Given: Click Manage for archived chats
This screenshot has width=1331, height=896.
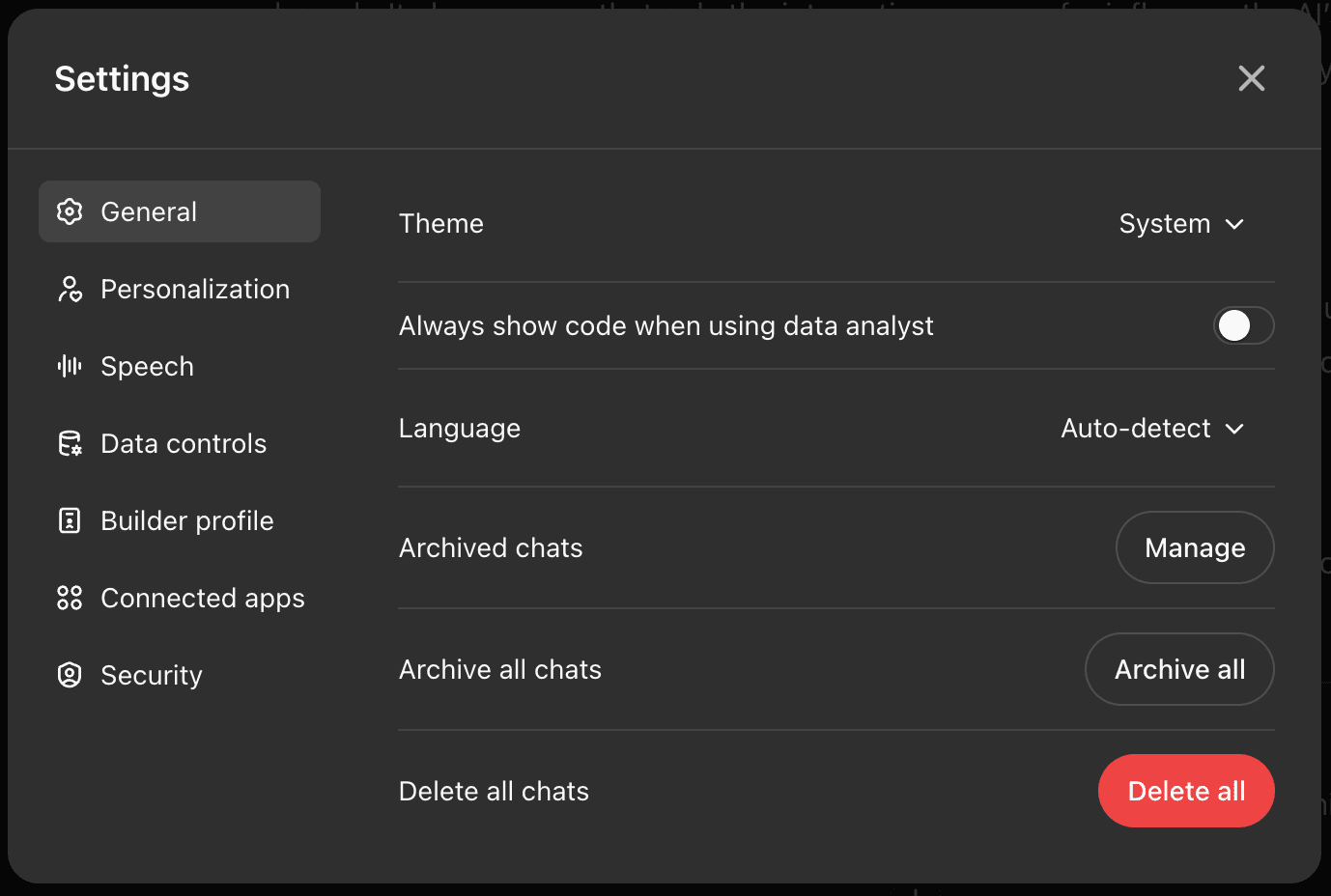Looking at the screenshot, I should pos(1195,547).
